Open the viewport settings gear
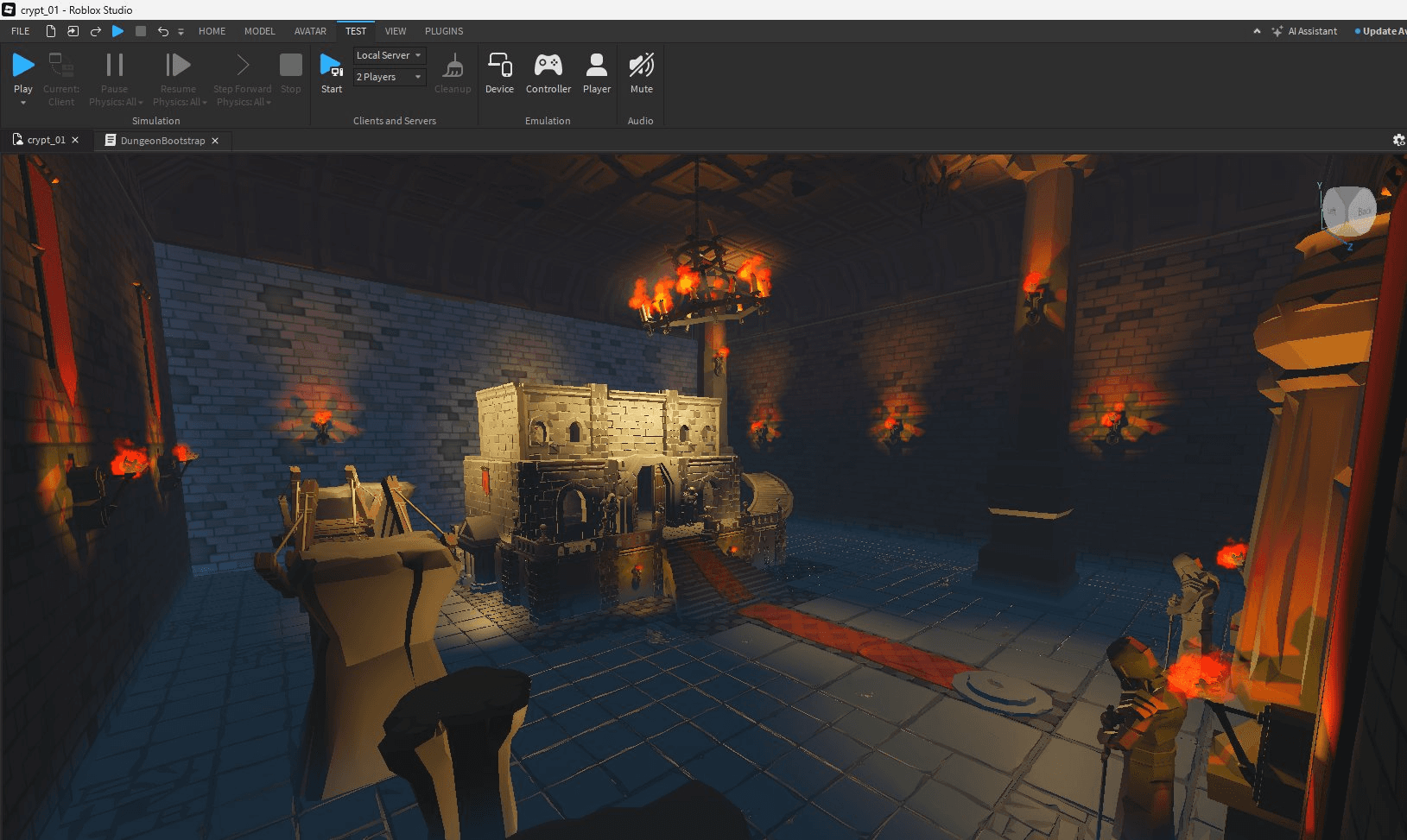Viewport: 1407px width, 840px height. (x=1398, y=140)
